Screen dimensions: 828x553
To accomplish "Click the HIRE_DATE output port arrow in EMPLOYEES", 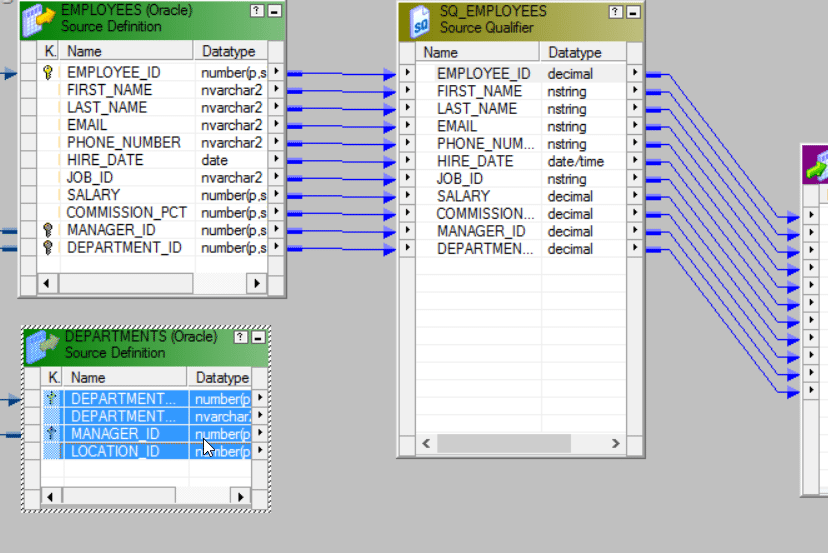I will (276, 159).
